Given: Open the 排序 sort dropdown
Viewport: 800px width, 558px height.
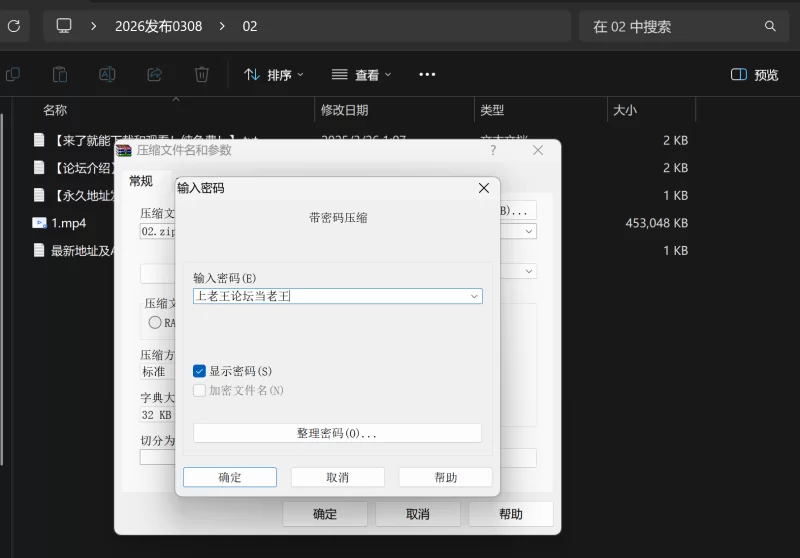Looking at the screenshot, I should click(x=273, y=74).
